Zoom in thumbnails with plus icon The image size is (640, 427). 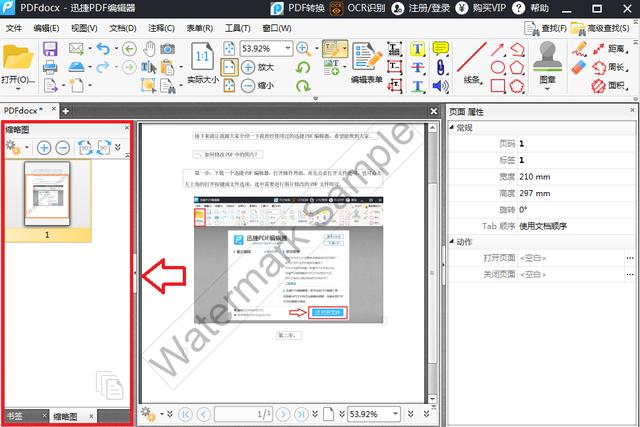44,147
